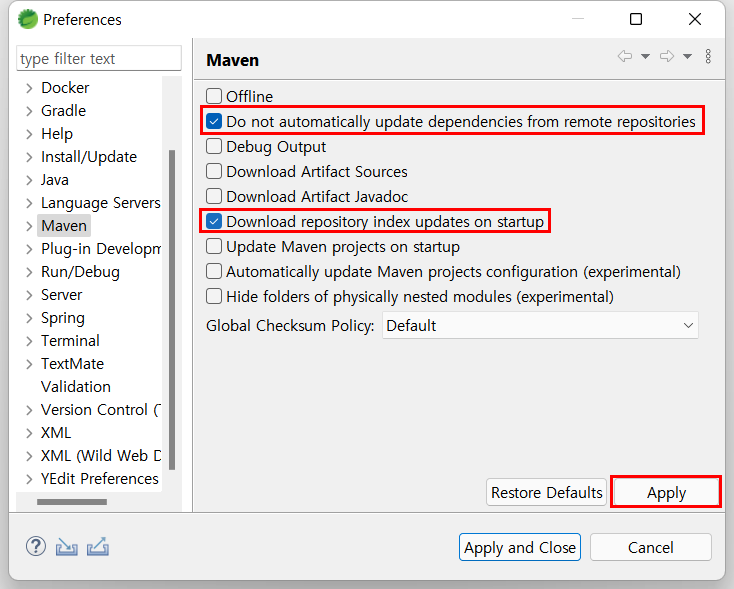Viewport: 734px width, 589px height.
Task: Enable Automatically update Maven projects configuration
Action: [x=214, y=271]
